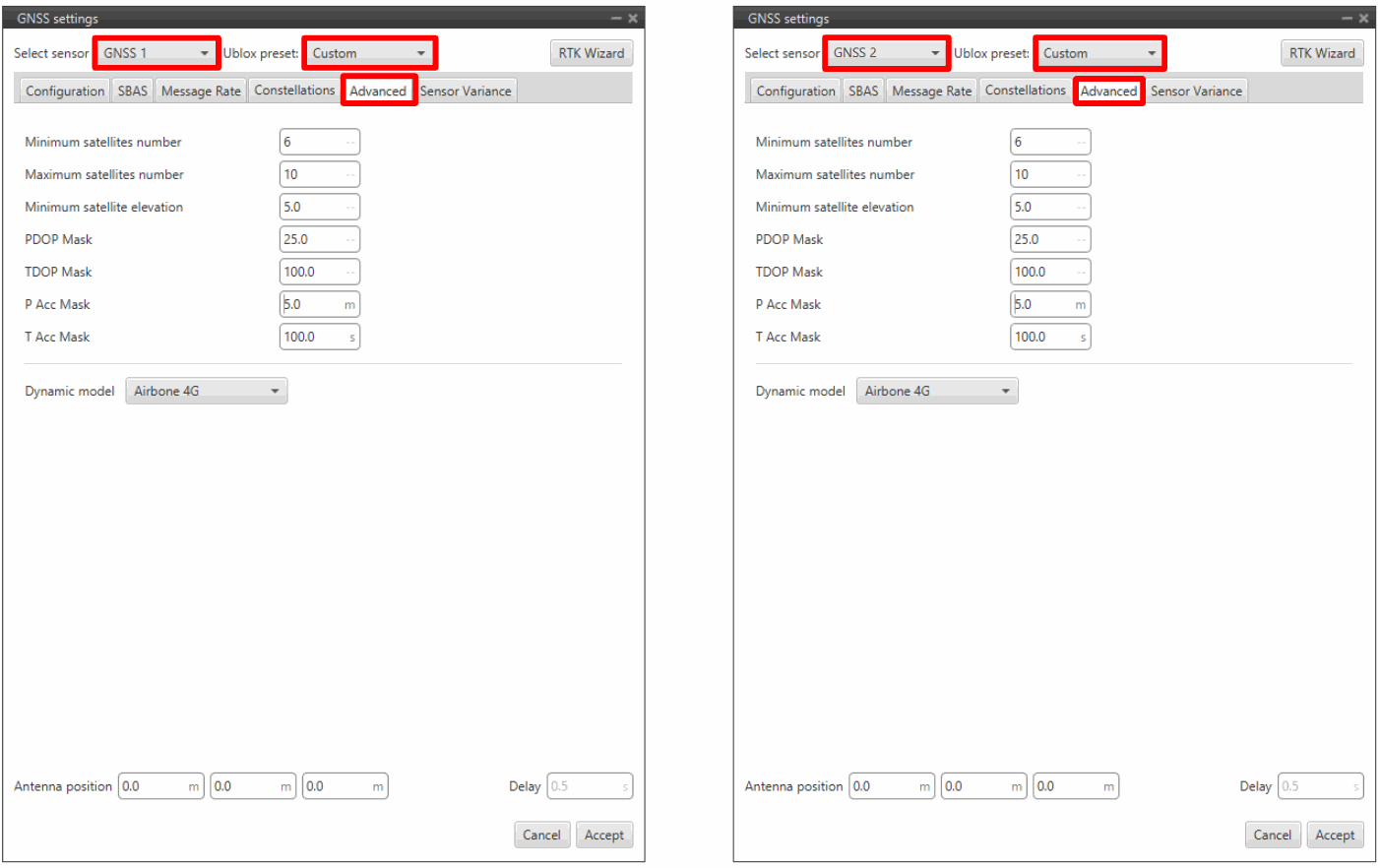Open Message Rate tab in GNSS 2 dialog

click(x=931, y=91)
